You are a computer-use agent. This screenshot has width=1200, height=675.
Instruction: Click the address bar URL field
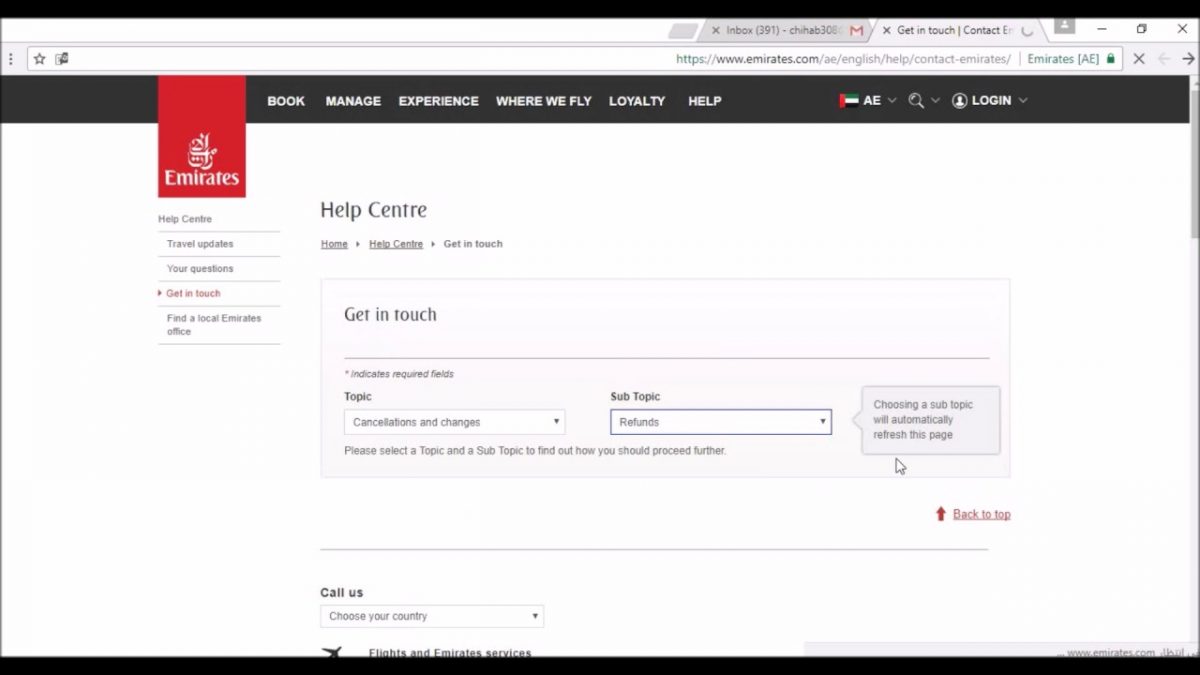click(843, 59)
